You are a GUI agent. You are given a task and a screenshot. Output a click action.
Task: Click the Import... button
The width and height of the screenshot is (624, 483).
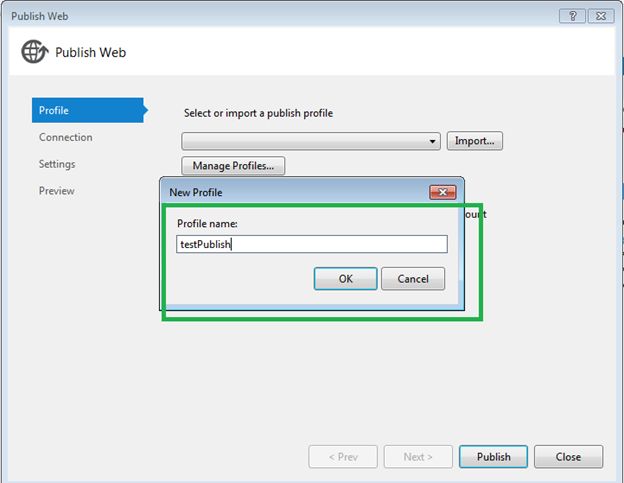[474, 141]
